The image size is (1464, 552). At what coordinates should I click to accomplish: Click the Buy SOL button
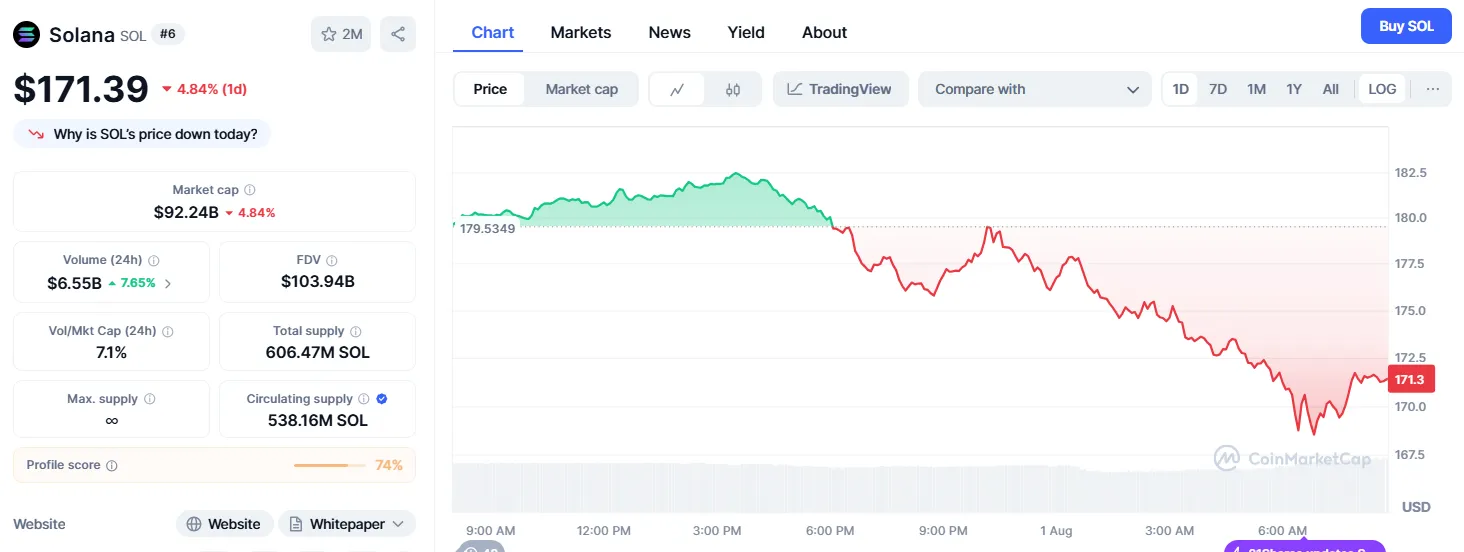tap(1406, 26)
